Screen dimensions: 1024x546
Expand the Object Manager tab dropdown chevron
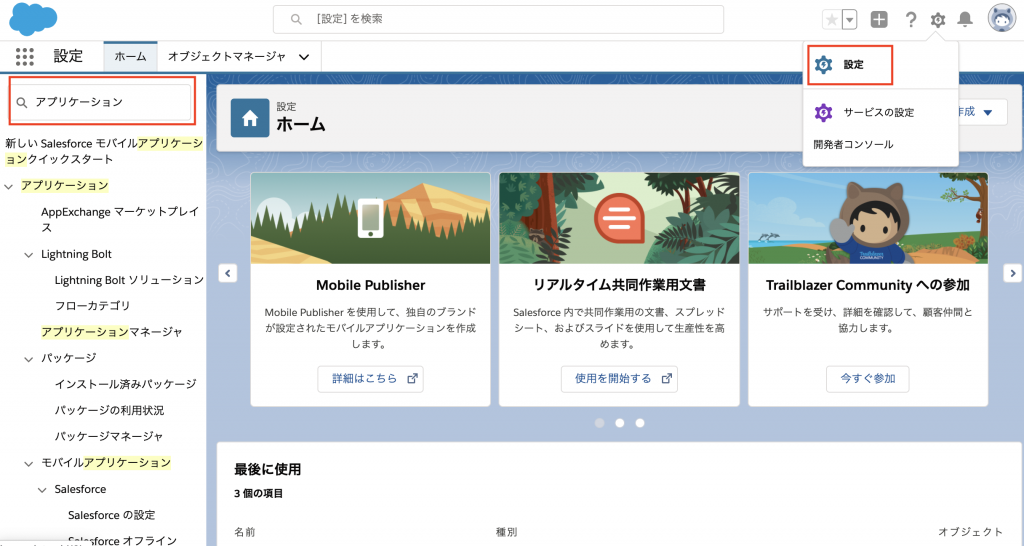(304, 57)
